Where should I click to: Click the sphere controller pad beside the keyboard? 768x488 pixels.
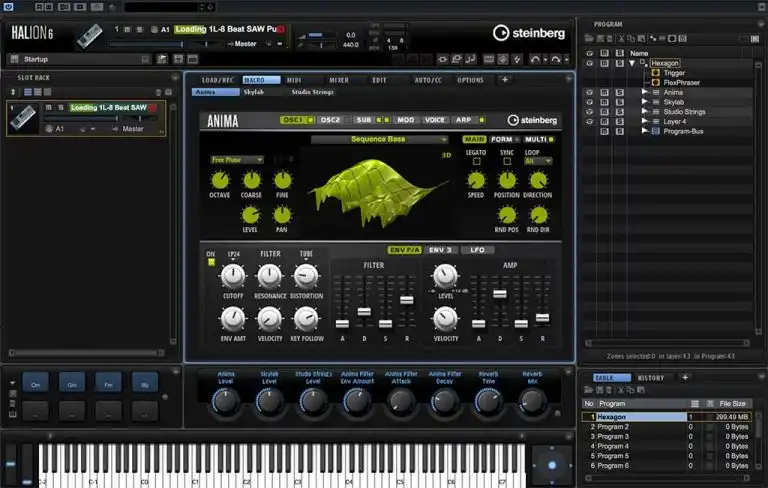(552, 465)
